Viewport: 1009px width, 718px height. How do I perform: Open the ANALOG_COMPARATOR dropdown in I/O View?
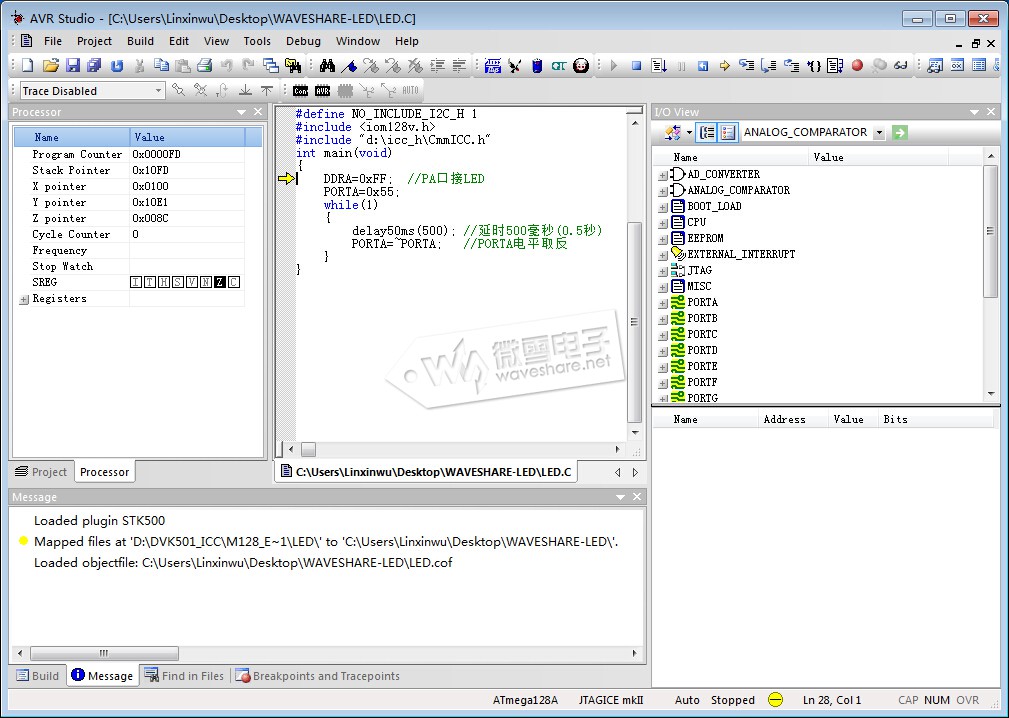(x=879, y=132)
